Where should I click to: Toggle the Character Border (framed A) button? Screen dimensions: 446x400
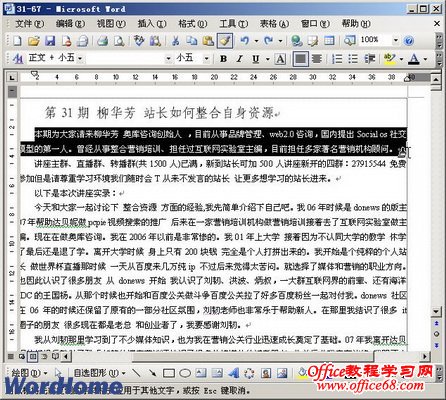pyautogui.click(x=280, y=59)
